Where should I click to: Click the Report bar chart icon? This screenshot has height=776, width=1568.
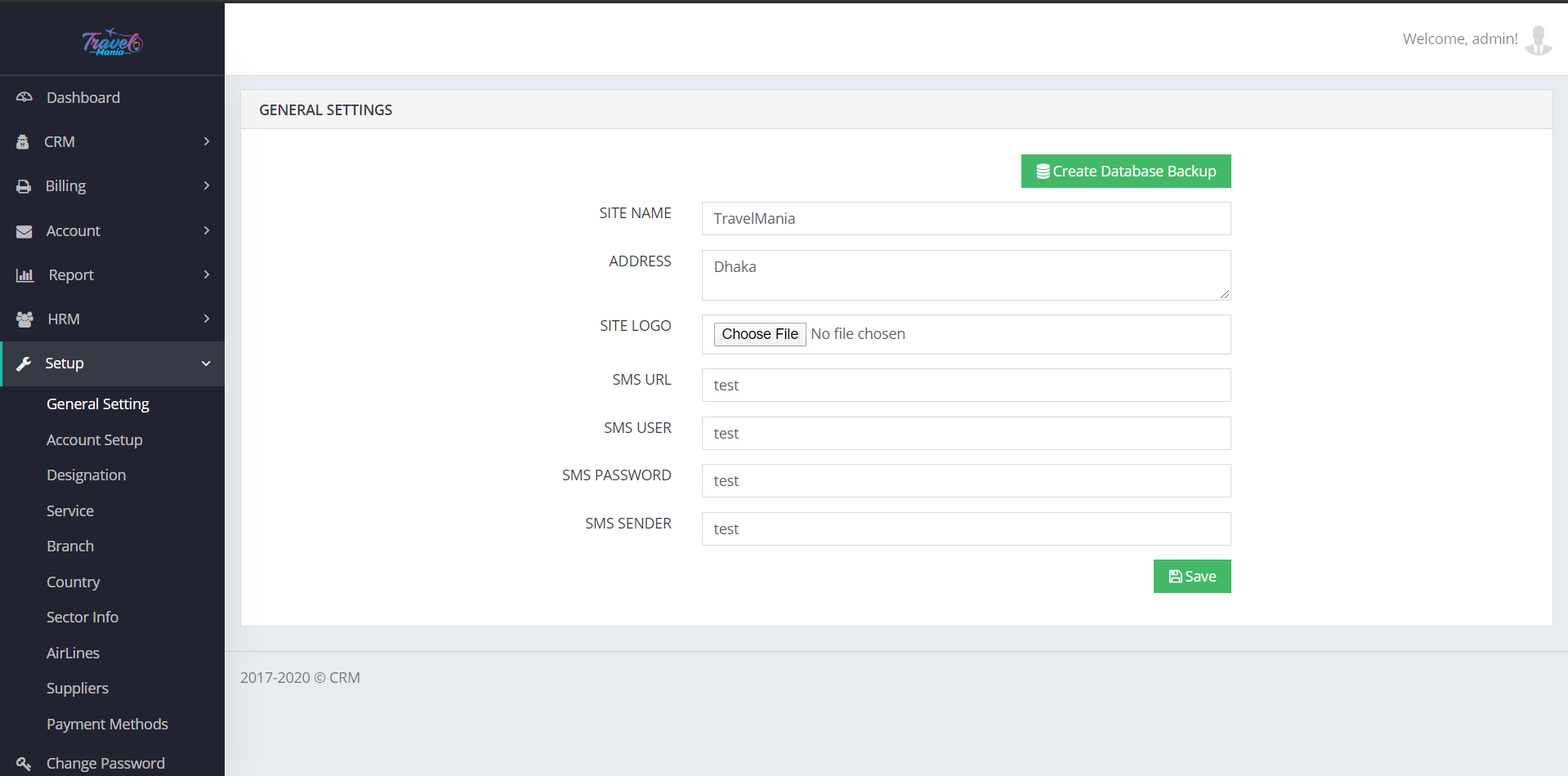point(25,275)
